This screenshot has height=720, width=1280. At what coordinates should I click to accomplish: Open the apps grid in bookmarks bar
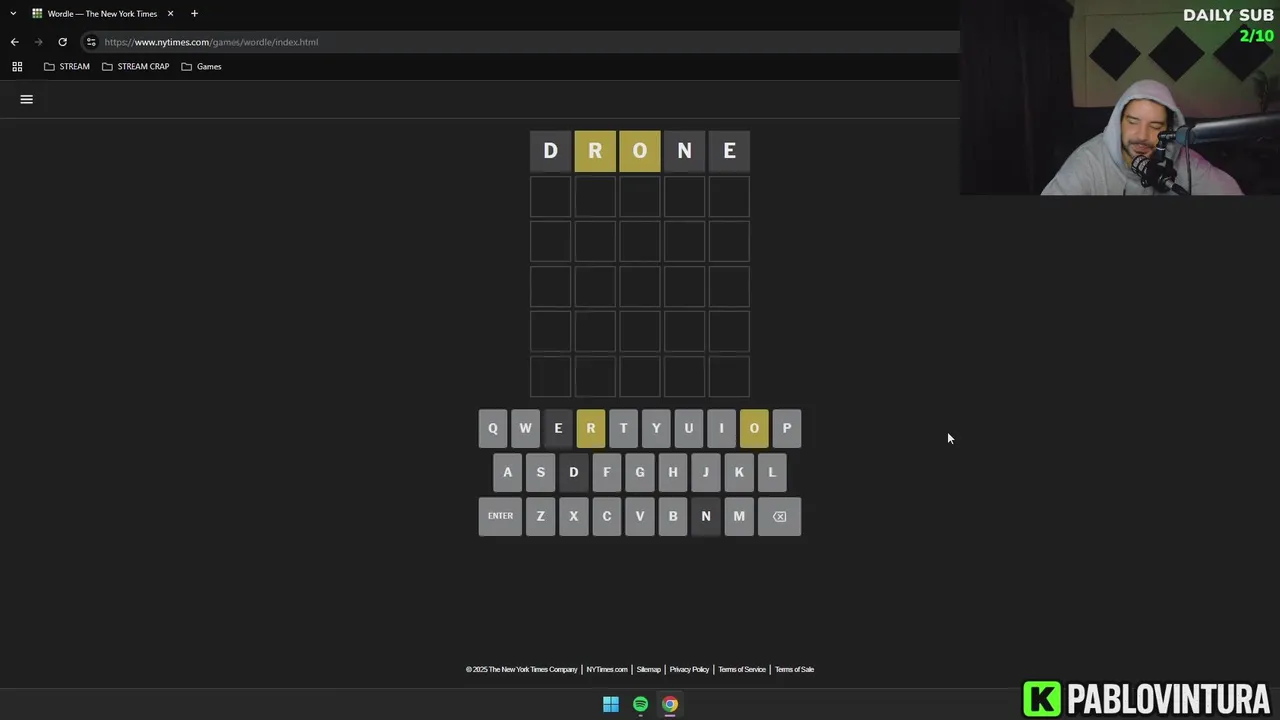click(x=17, y=66)
